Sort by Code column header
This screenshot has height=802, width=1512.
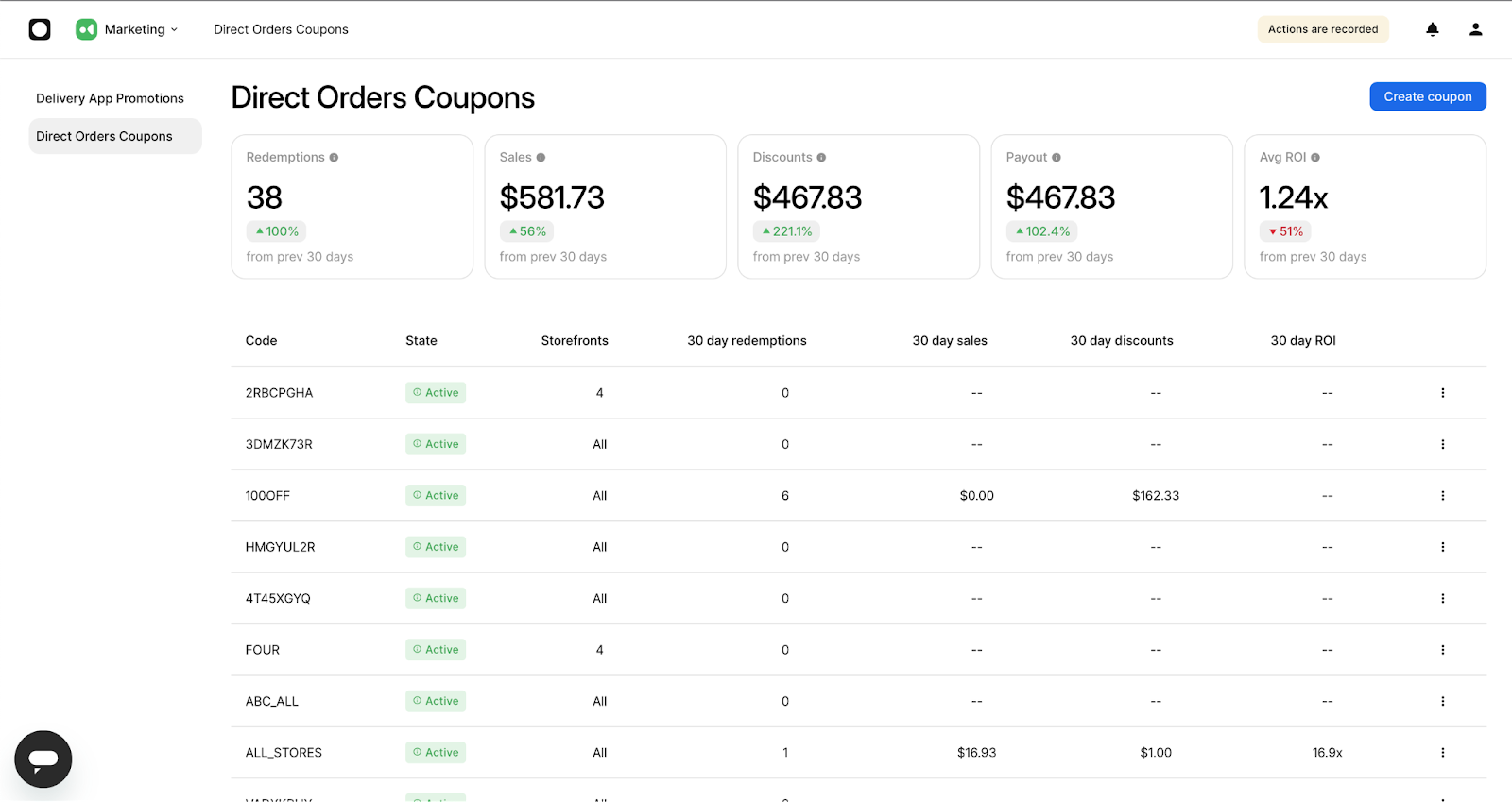tap(261, 341)
